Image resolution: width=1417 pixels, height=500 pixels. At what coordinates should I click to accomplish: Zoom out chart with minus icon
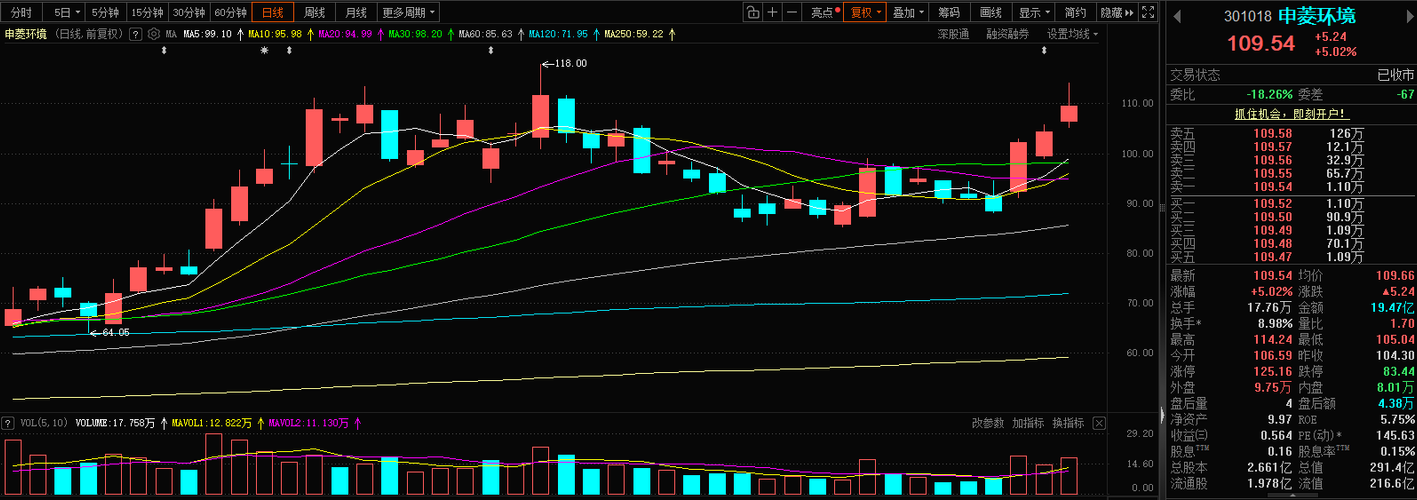[x=792, y=13]
